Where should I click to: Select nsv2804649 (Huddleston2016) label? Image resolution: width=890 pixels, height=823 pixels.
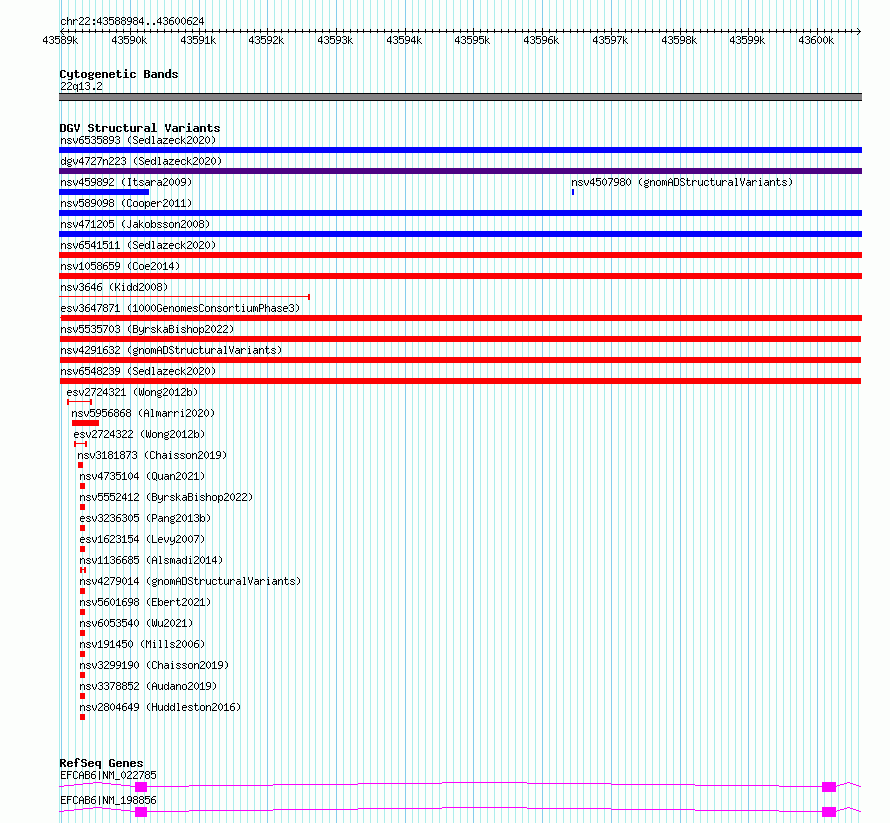coord(160,707)
